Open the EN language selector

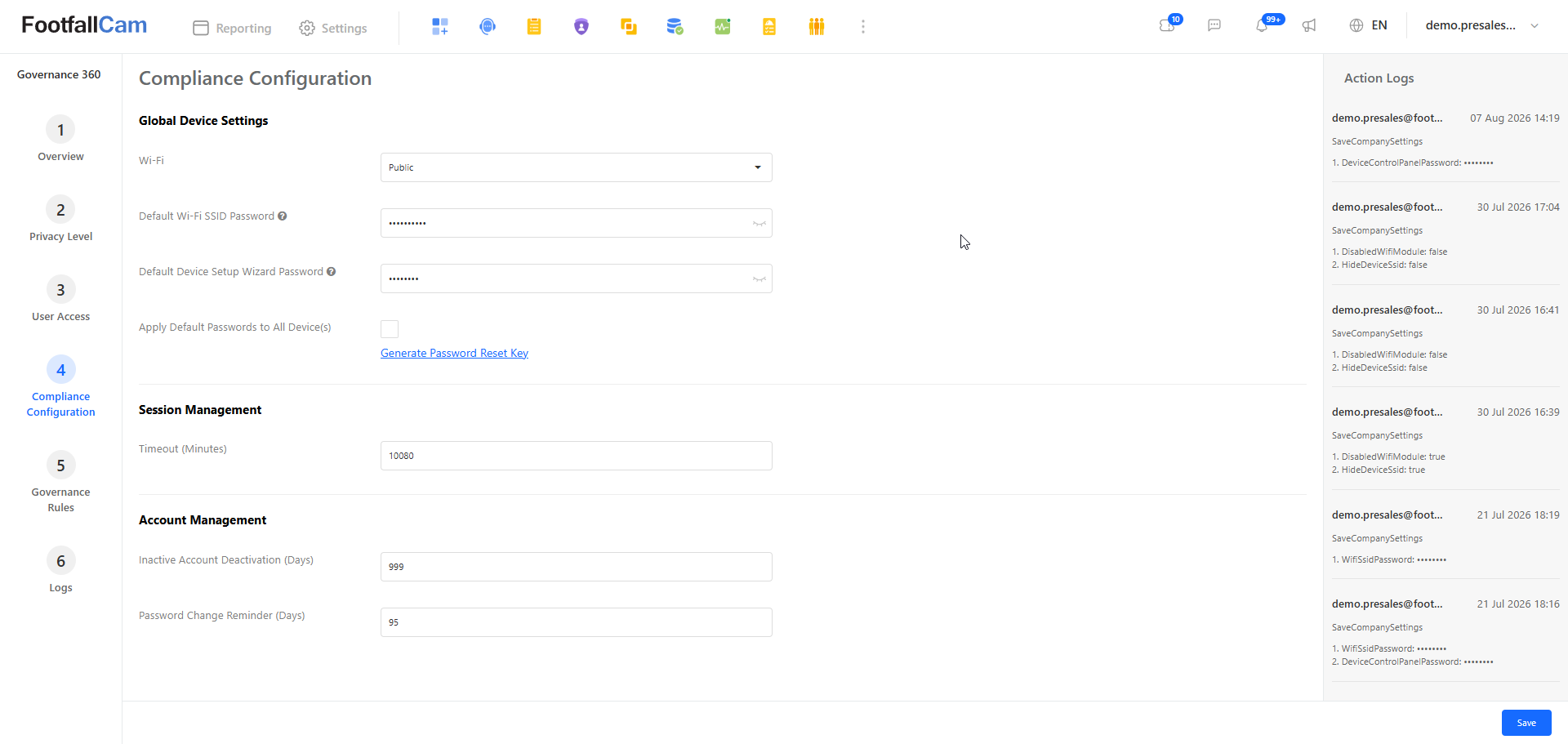click(1379, 25)
